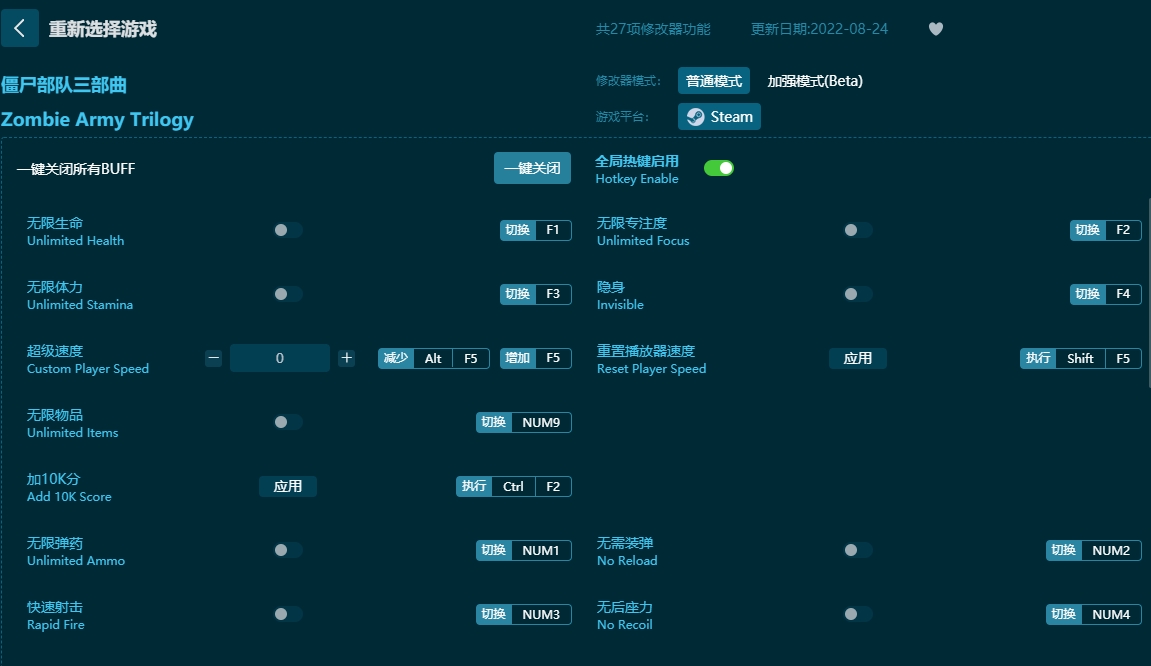
Task: Click the custom player speed value field
Action: pos(280,357)
